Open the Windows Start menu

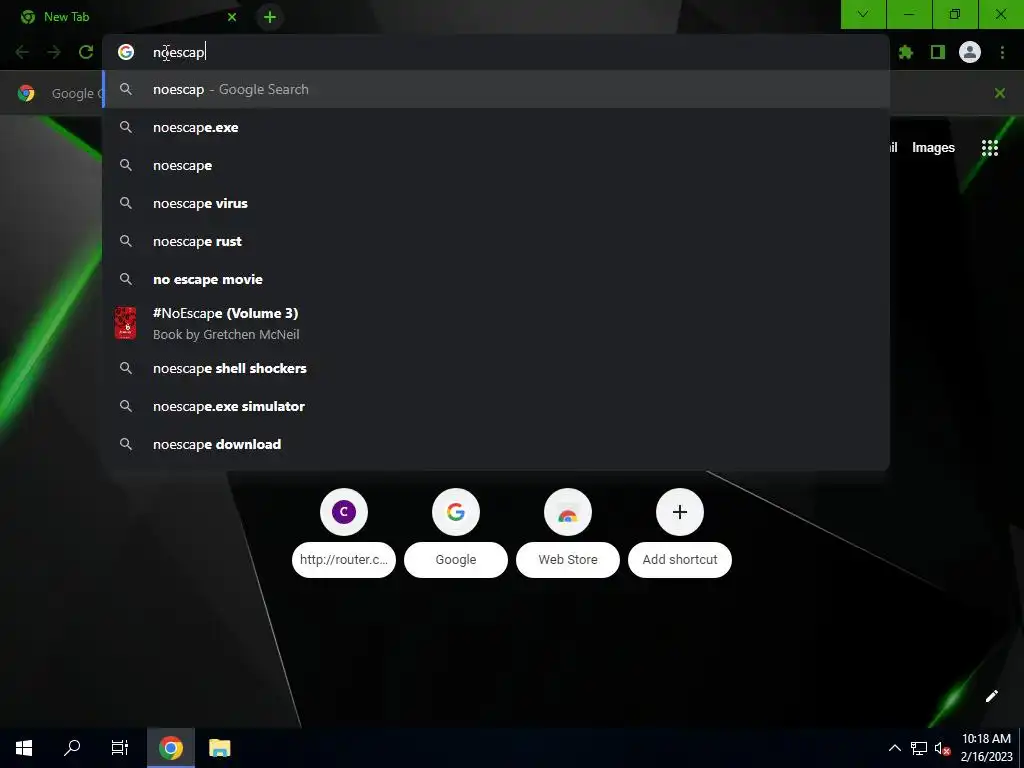(x=24, y=748)
